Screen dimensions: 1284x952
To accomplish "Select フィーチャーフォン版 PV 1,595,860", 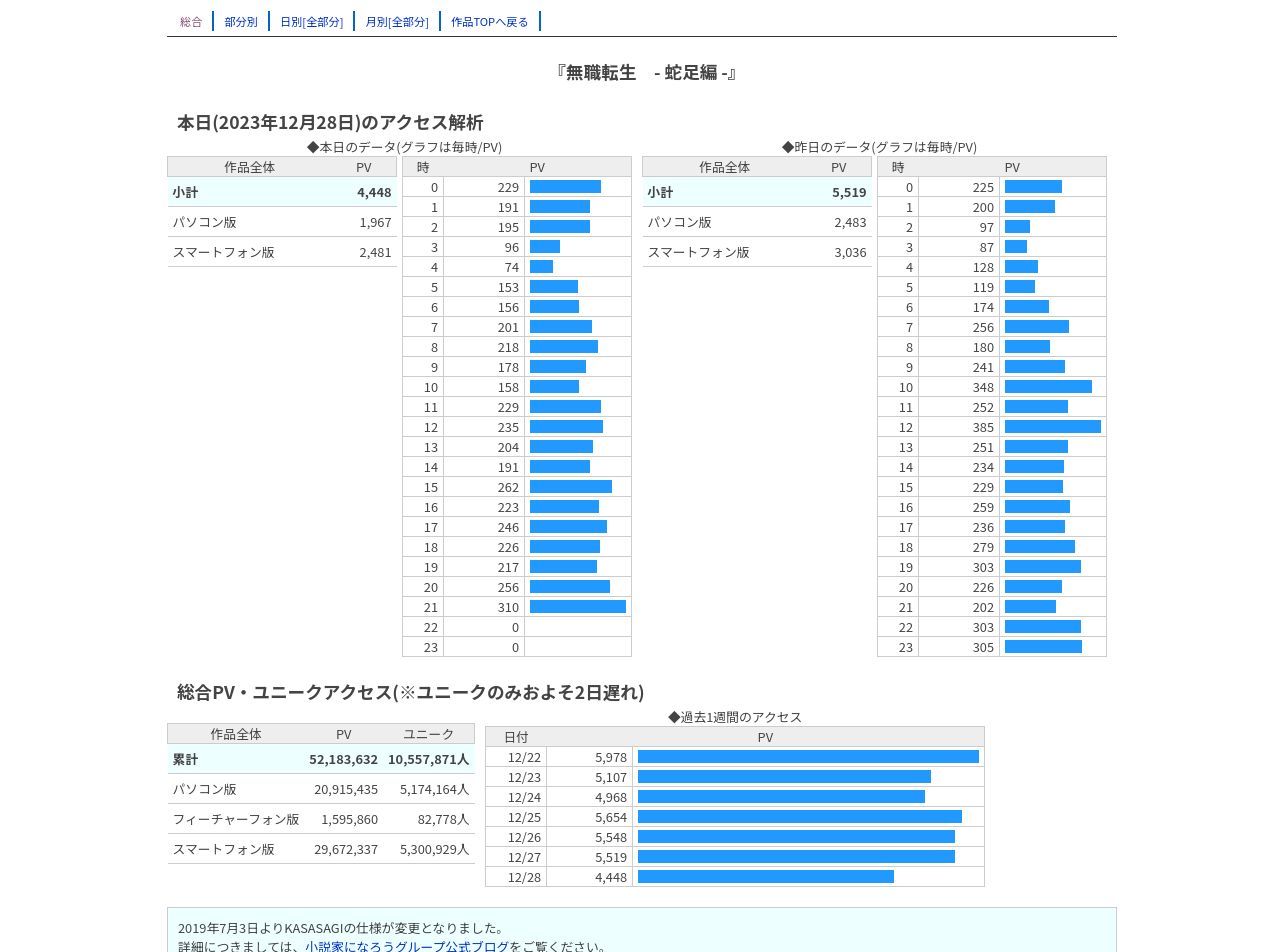I will 349,819.
